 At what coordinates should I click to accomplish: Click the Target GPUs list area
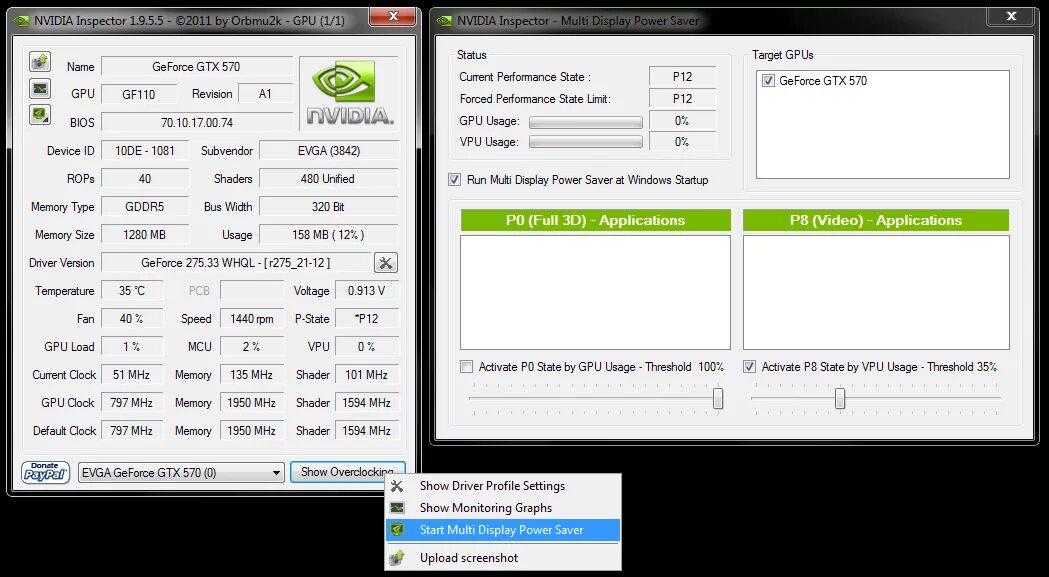pos(882,125)
